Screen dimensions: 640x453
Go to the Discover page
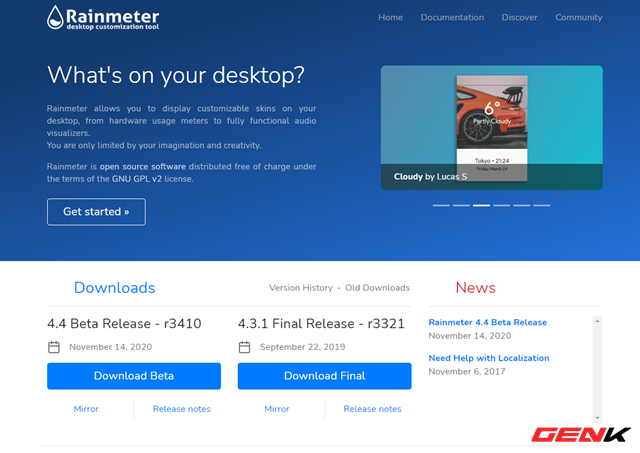(x=519, y=17)
